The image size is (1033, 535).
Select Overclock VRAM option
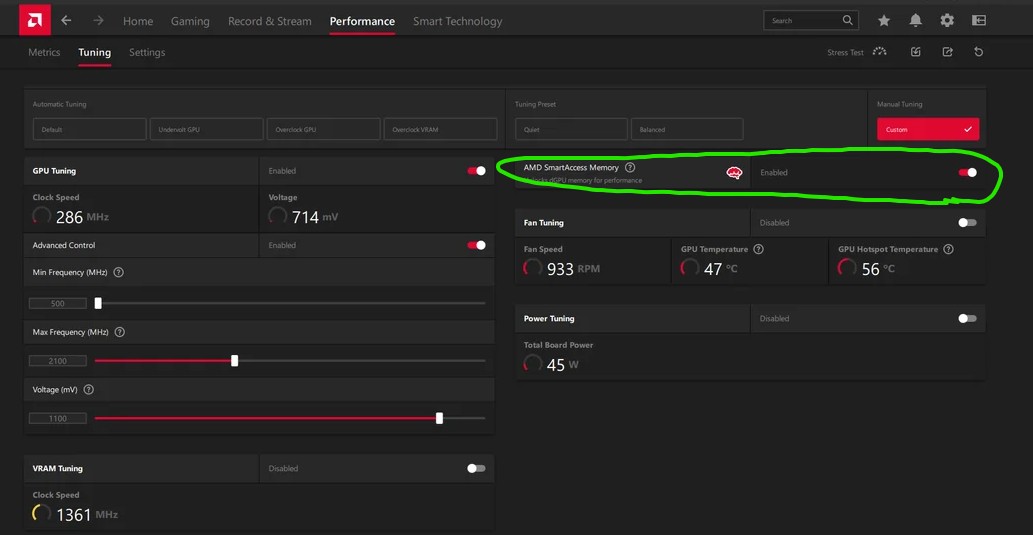441,129
